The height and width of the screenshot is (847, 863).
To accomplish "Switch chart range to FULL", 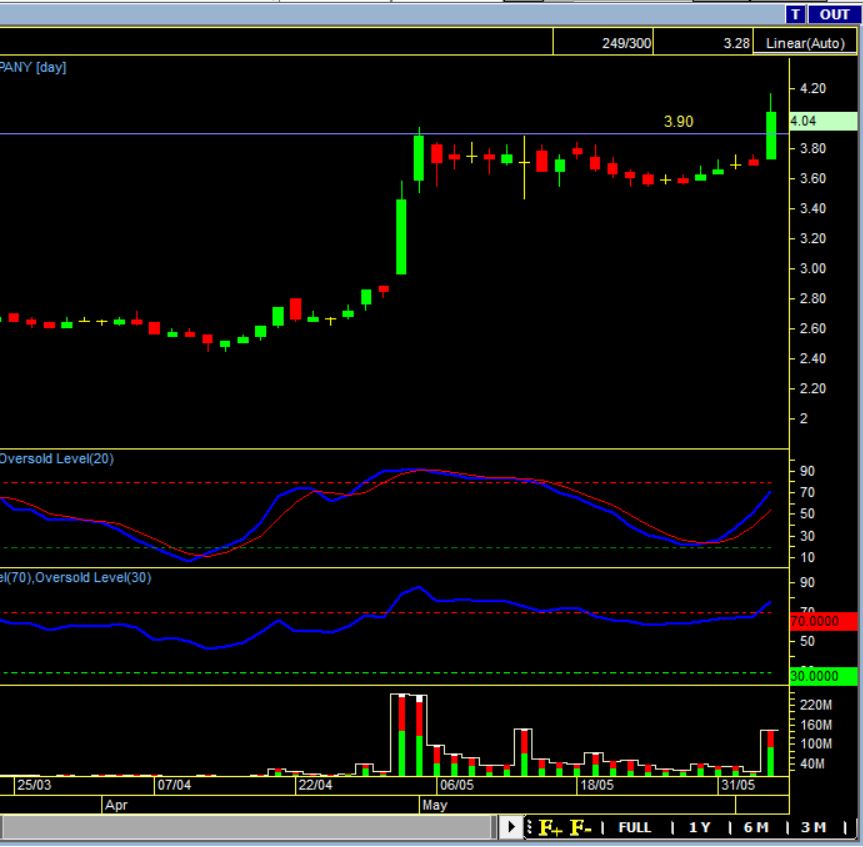I will coord(635,828).
